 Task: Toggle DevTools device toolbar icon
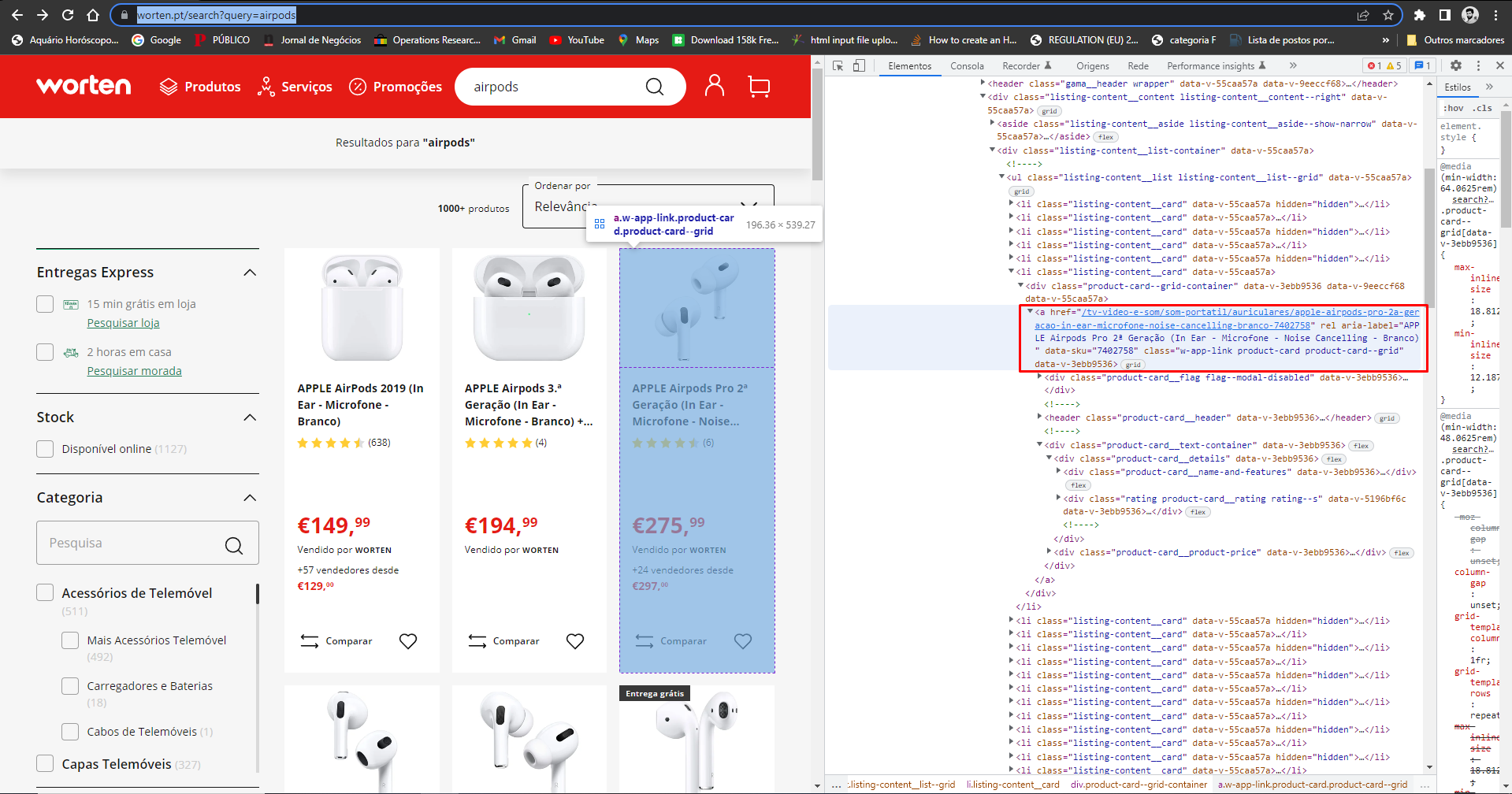pyautogui.click(x=859, y=66)
